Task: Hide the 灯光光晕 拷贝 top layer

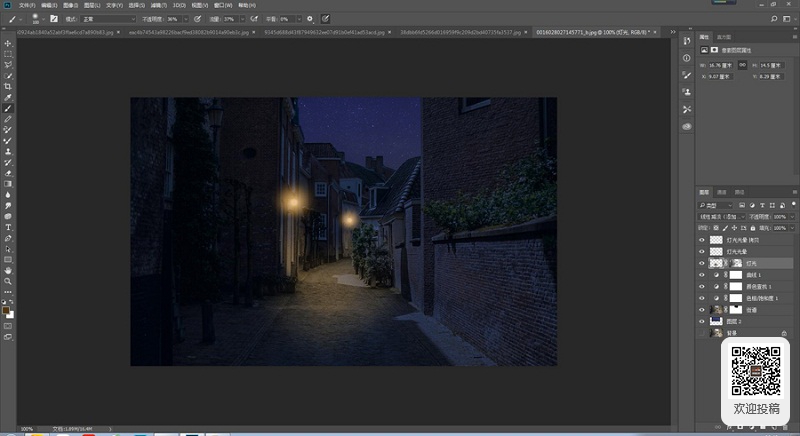Action: pyautogui.click(x=702, y=240)
